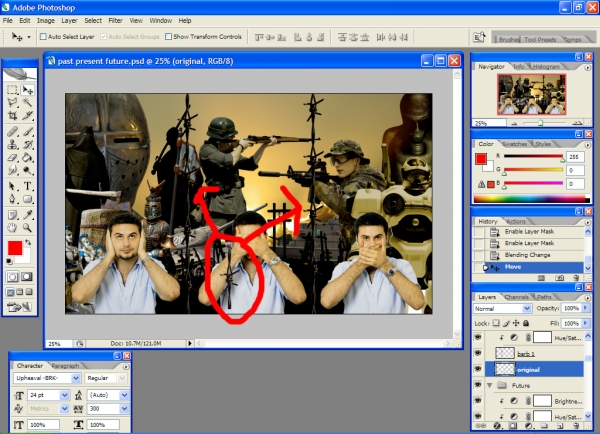
Task: Open the Layer menu
Action: click(69, 21)
